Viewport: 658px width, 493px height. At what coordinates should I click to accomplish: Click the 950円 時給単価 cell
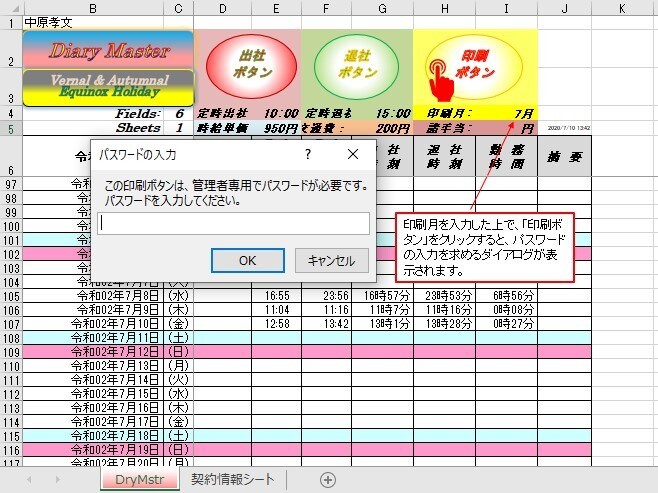pyautogui.click(x=277, y=128)
